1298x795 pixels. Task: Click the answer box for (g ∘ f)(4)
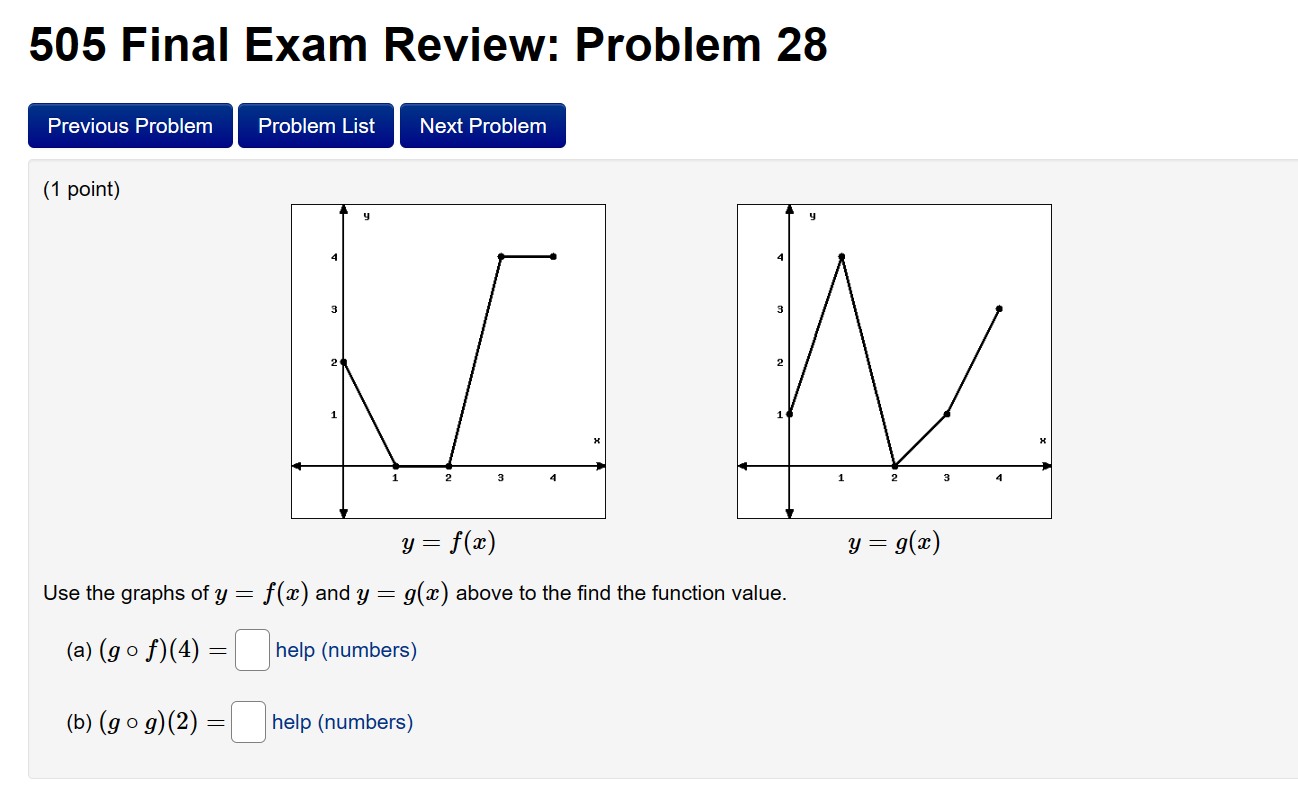point(252,650)
